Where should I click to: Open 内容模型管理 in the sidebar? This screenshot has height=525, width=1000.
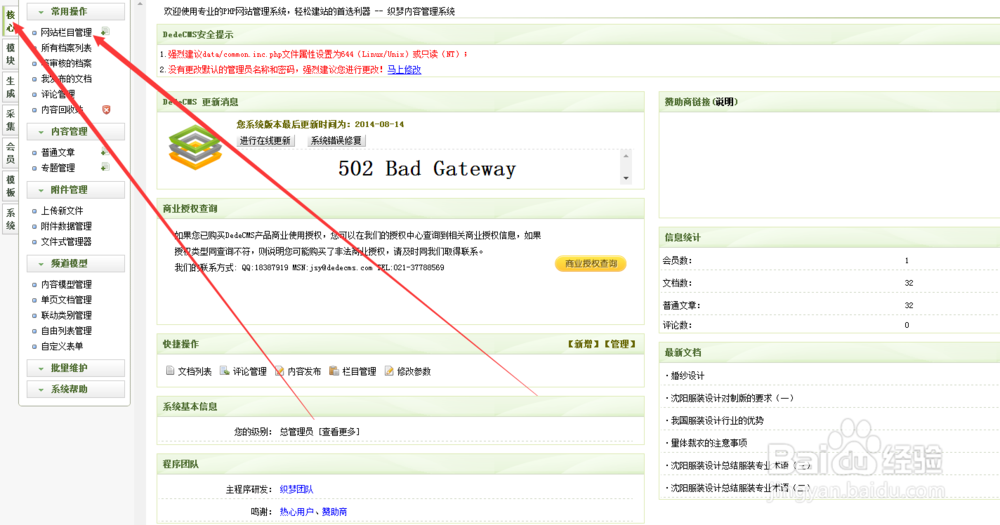(x=66, y=285)
